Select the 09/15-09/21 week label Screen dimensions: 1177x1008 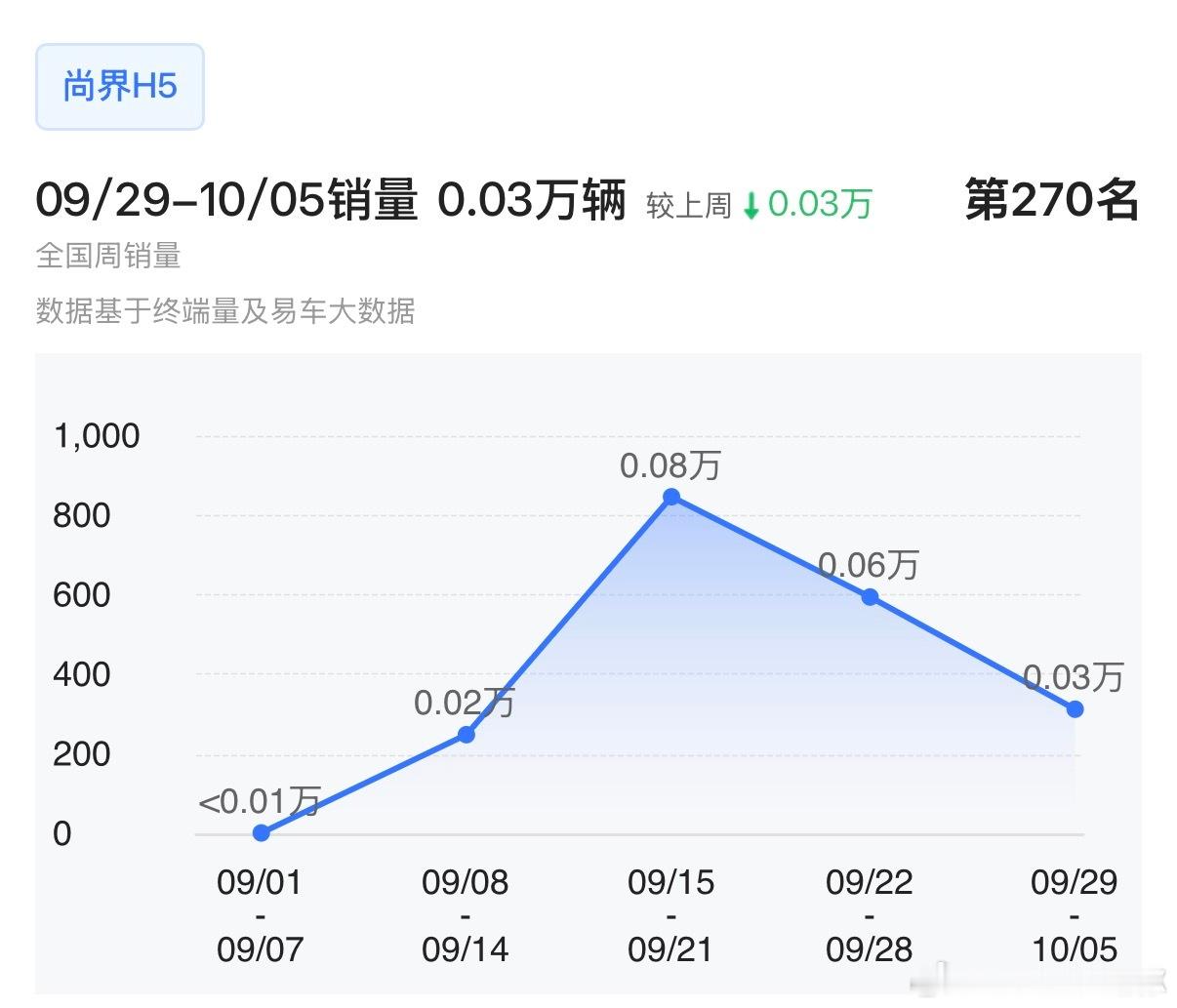tap(671, 914)
